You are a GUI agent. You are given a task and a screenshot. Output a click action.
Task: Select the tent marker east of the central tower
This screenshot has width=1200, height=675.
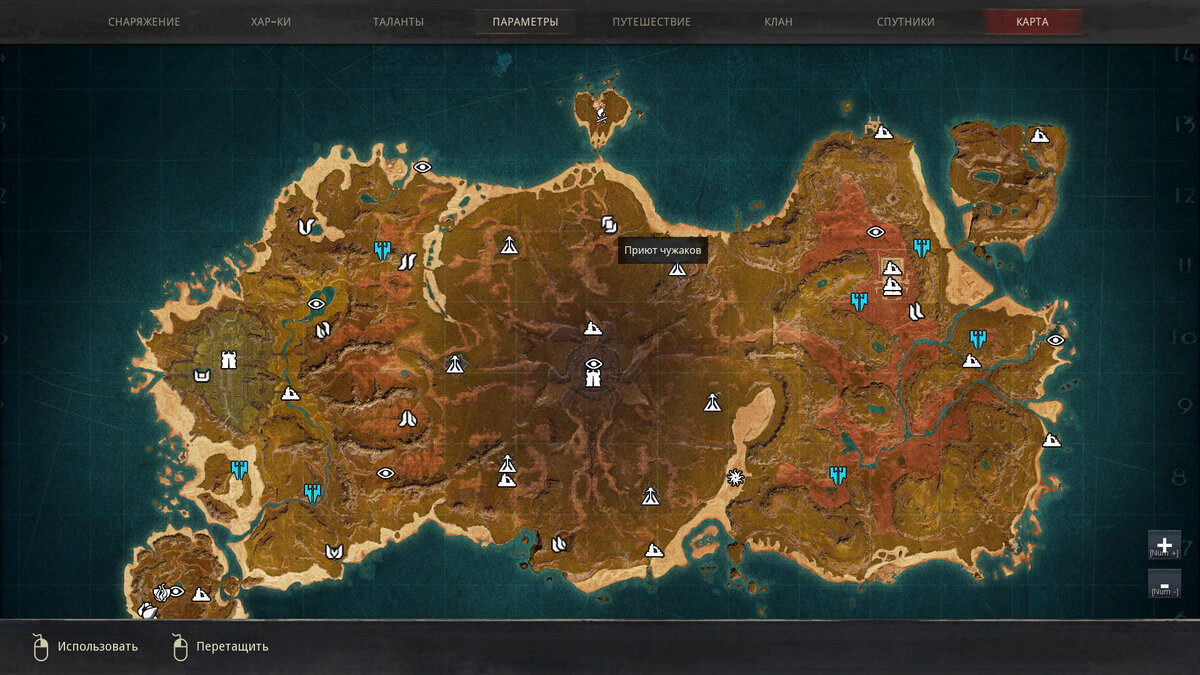pos(712,402)
